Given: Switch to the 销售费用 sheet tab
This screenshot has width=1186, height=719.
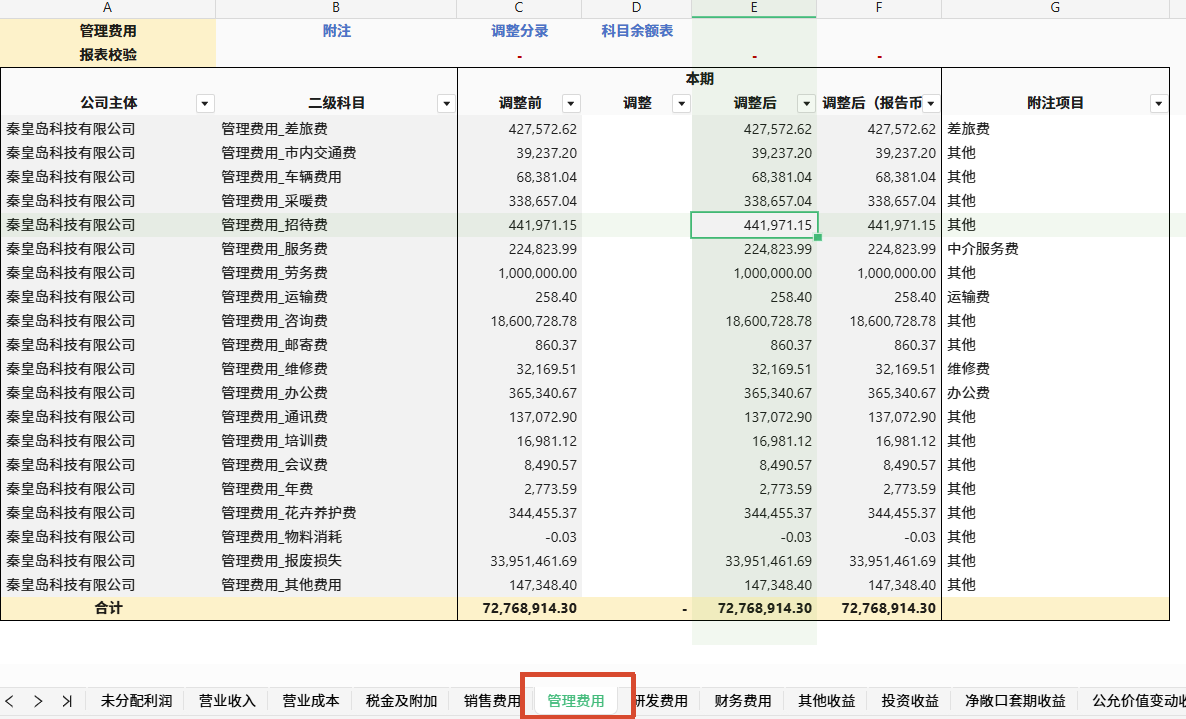Looking at the screenshot, I should click(x=492, y=701).
